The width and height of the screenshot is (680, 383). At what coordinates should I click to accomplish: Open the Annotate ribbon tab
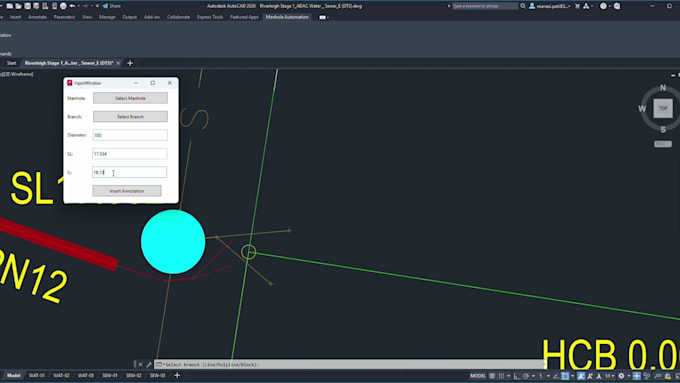[x=37, y=17]
